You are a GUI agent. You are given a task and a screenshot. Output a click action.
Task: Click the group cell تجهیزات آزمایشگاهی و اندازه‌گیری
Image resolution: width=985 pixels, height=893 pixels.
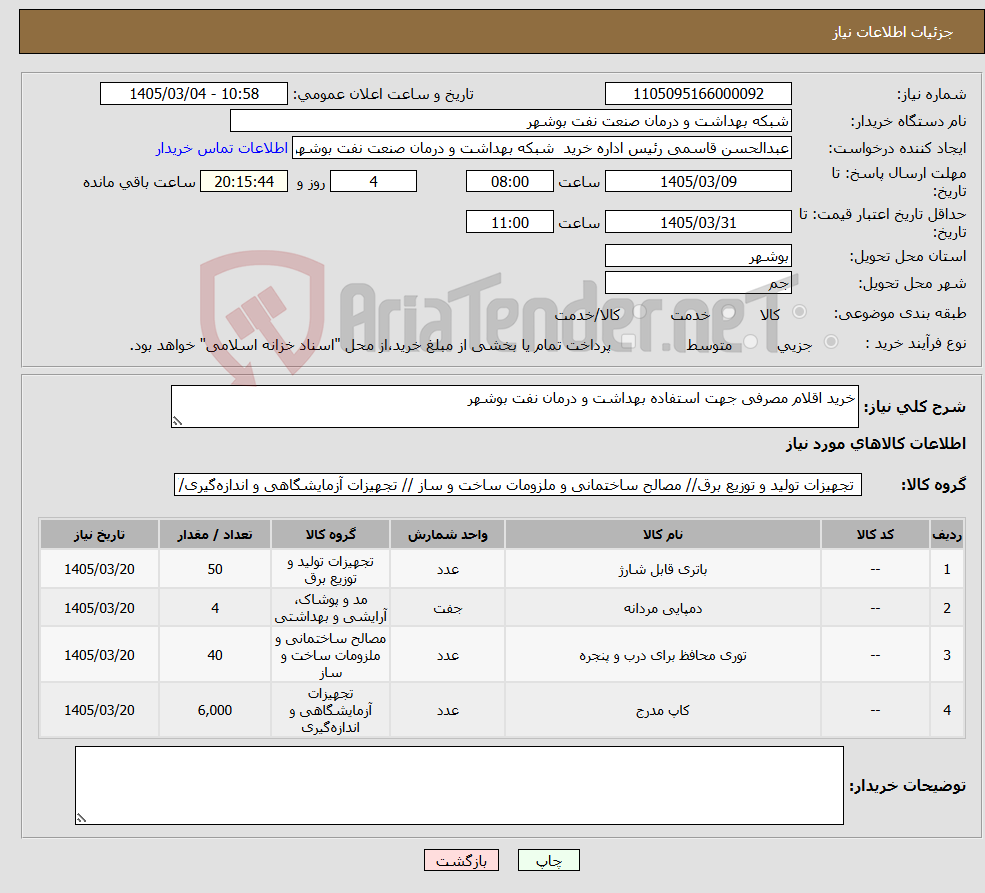(330, 710)
